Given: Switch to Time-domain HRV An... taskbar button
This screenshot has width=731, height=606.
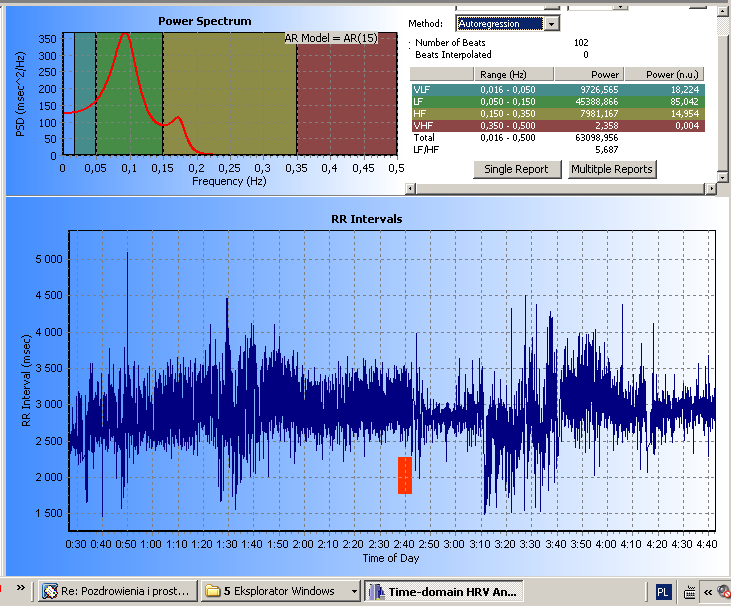Looking at the screenshot, I should (443, 592).
